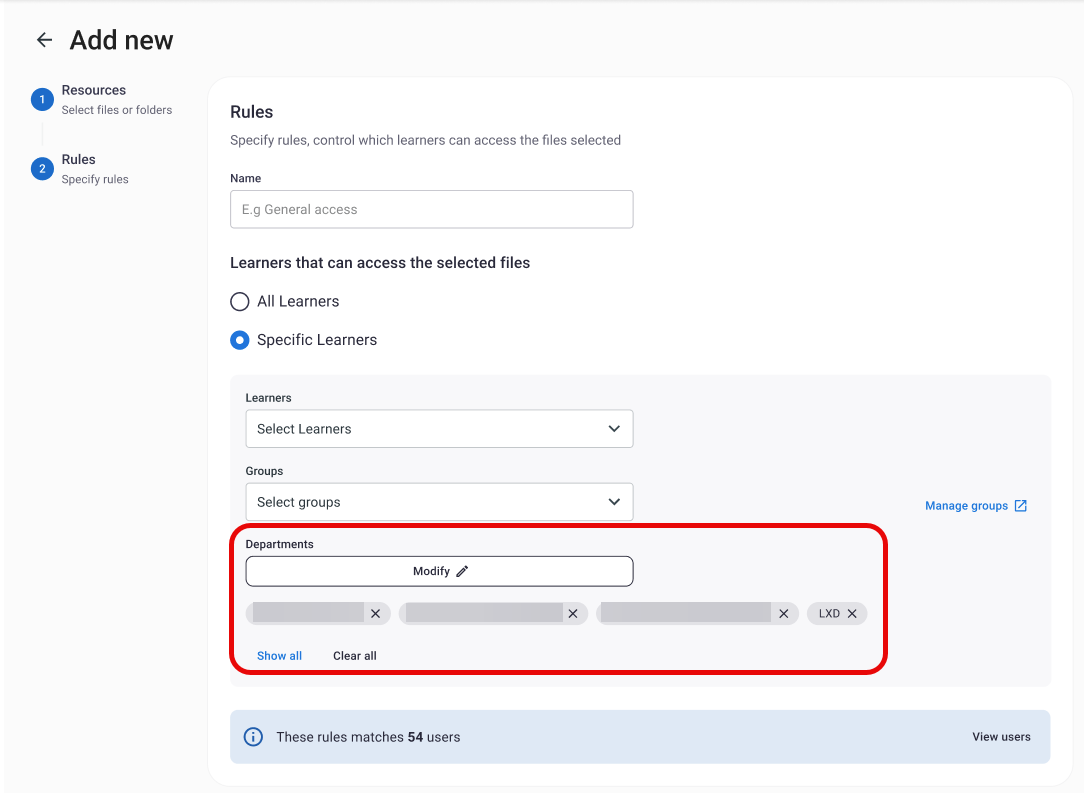Go back using the arrow beside Add new
1084x793 pixels.
(44, 40)
